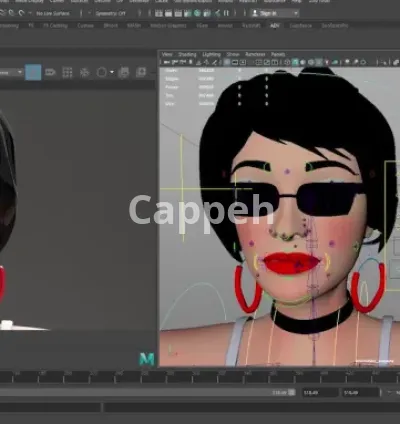Open the green Hypershade sphere icon
This screenshot has height=424, width=400.
click(x=197, y=13)
